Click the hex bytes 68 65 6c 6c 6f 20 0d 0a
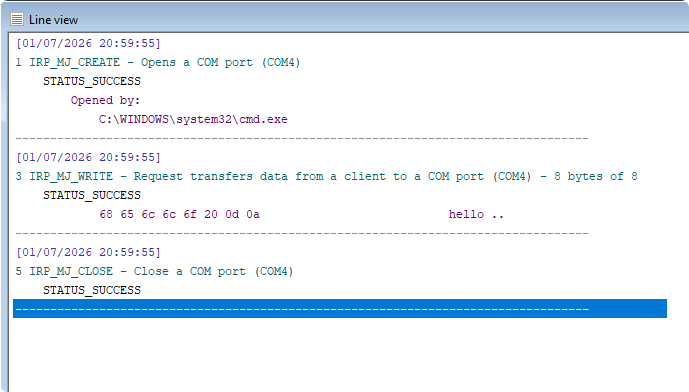Screen dimensions: 689x392 click(x=179, y=214)
